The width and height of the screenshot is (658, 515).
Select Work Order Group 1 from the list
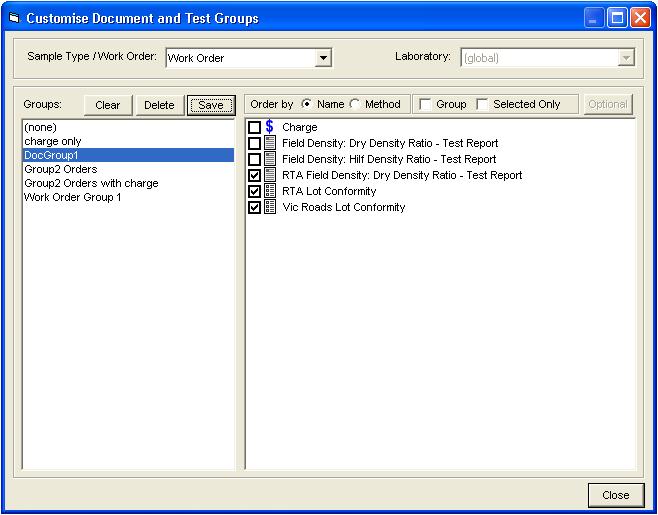[72, 197]
